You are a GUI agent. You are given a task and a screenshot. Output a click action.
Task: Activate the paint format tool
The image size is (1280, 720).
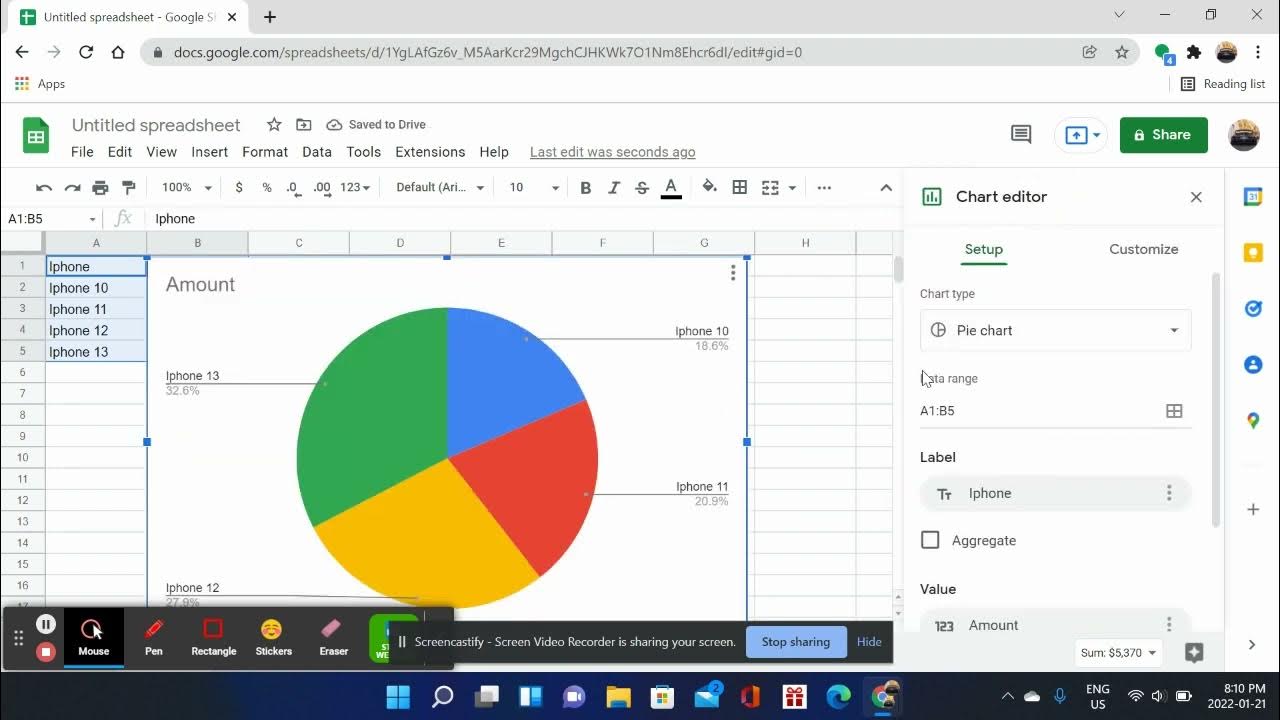coord(128,187)
